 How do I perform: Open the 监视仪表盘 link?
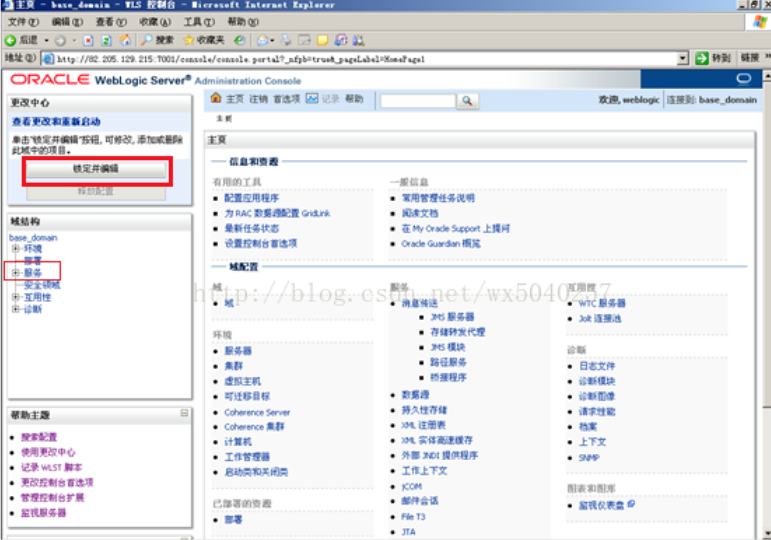click(601, 505)
